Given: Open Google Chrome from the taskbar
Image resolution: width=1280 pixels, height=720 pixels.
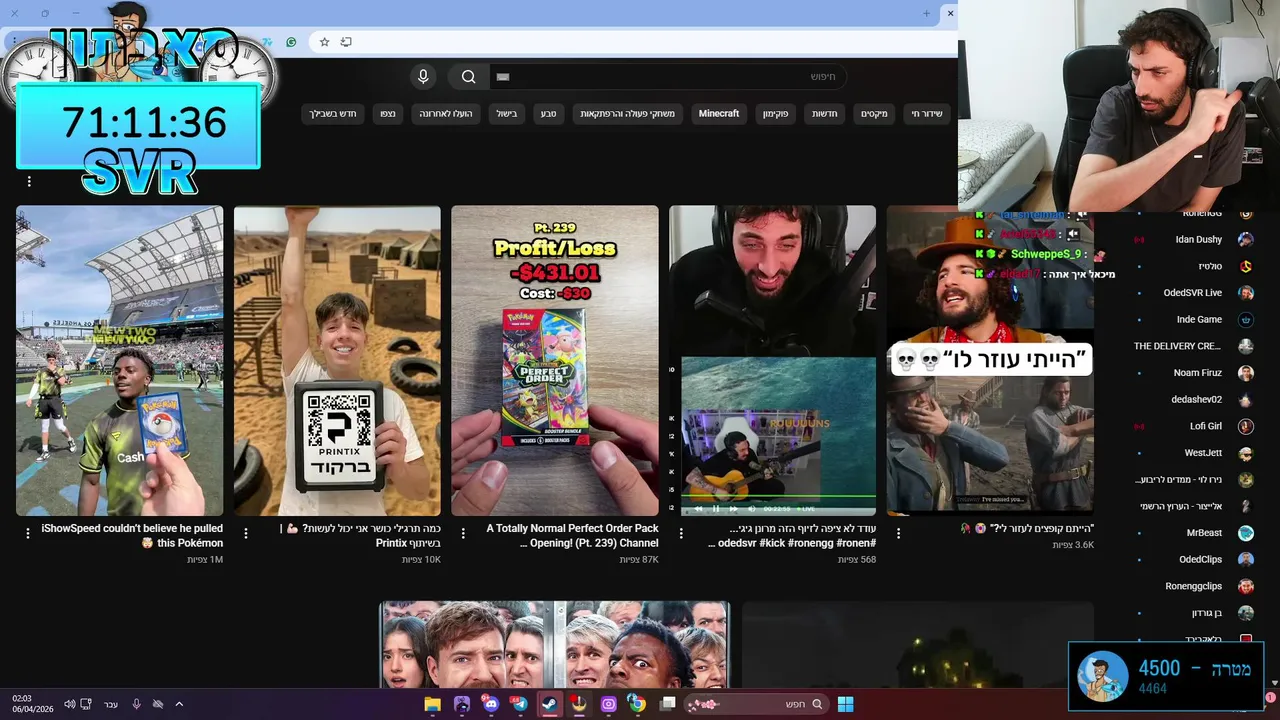Looking at the screenshot, I should tap(637, 704).
